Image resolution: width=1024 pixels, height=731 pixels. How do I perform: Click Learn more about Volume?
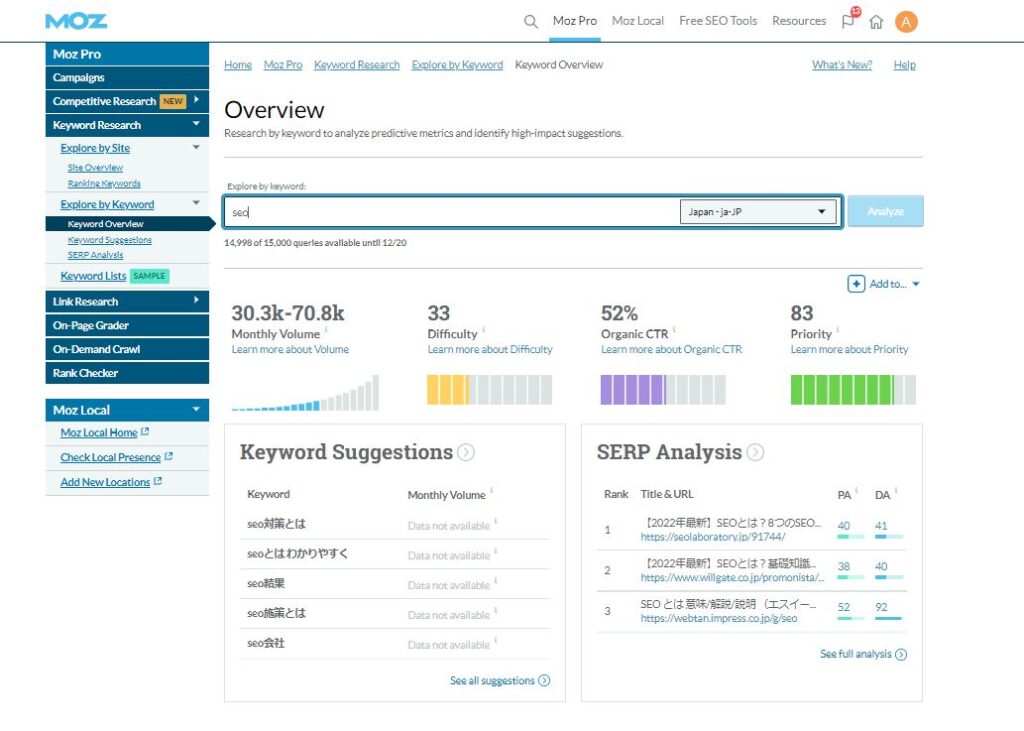point(290,349)
